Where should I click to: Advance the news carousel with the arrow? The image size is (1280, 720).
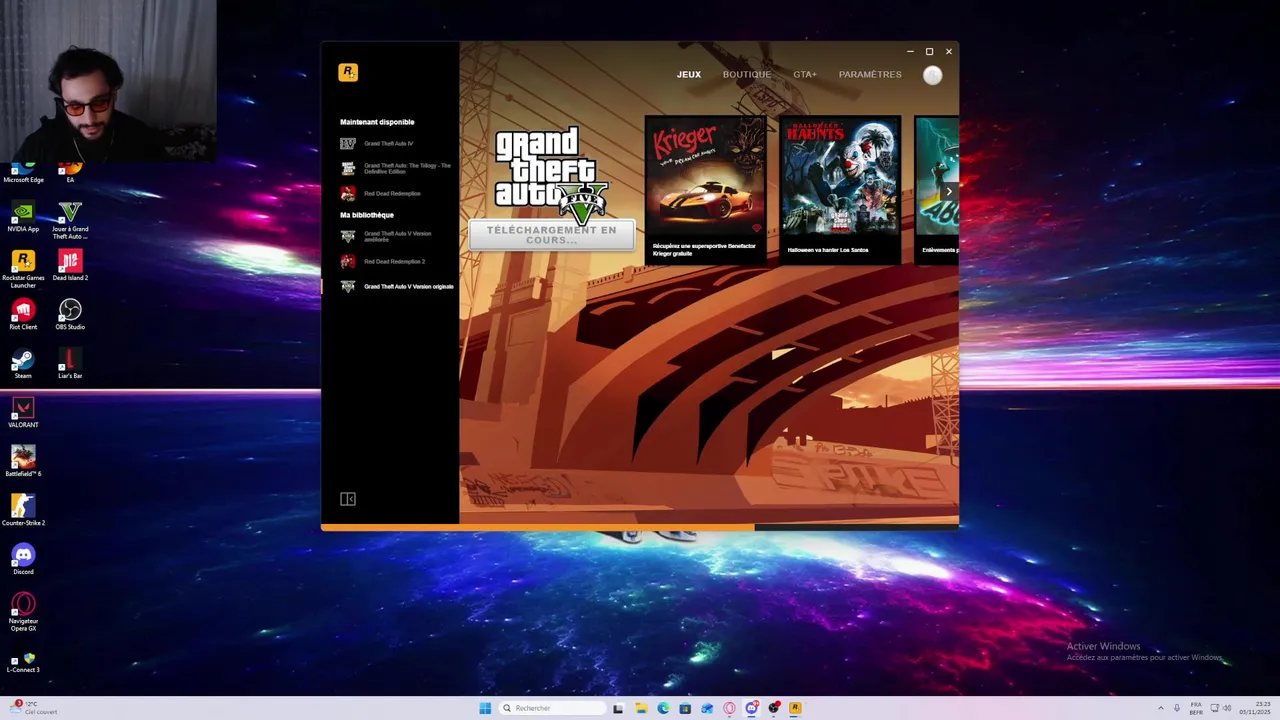coord(949,191)
